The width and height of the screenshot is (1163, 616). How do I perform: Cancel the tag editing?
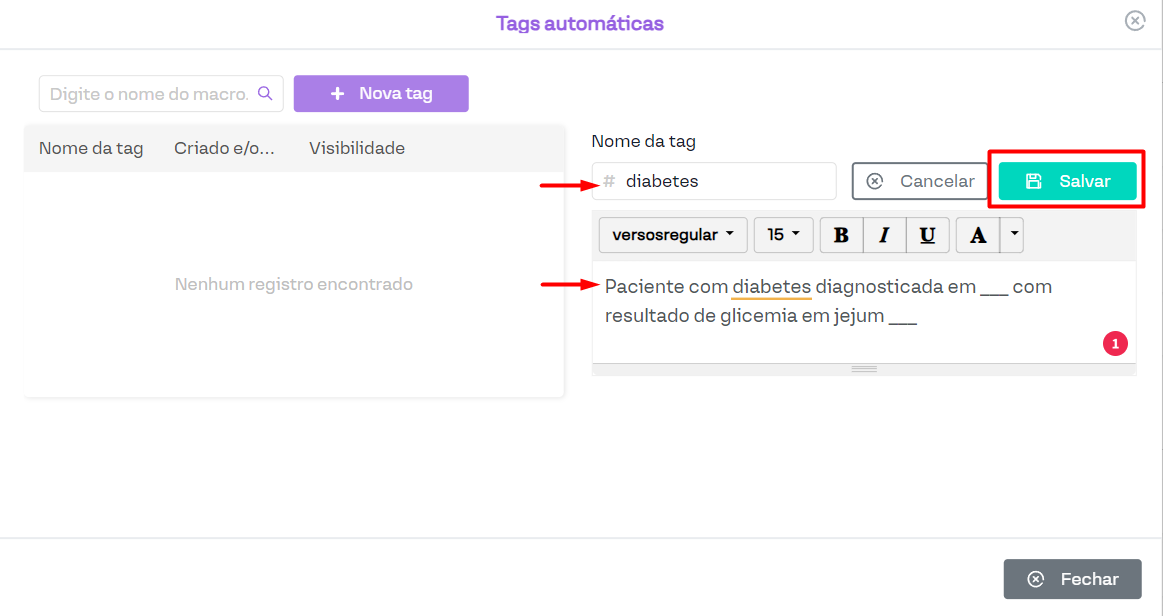coord(920,181)
